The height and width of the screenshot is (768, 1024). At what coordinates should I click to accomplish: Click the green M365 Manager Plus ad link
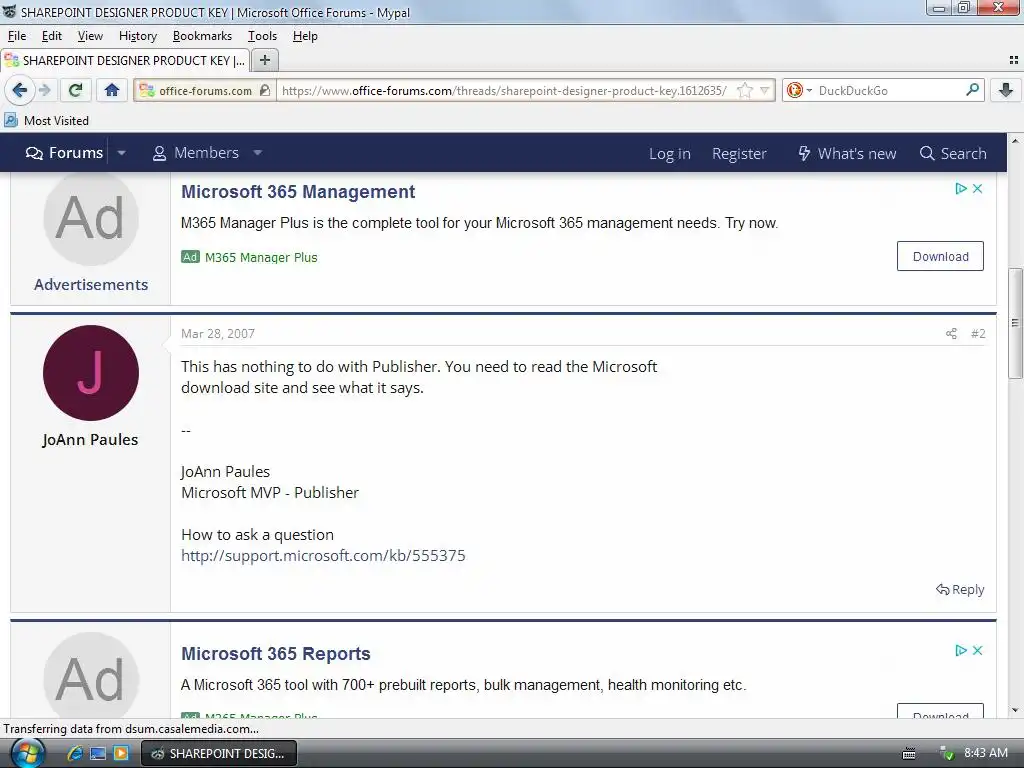(261, 257)
